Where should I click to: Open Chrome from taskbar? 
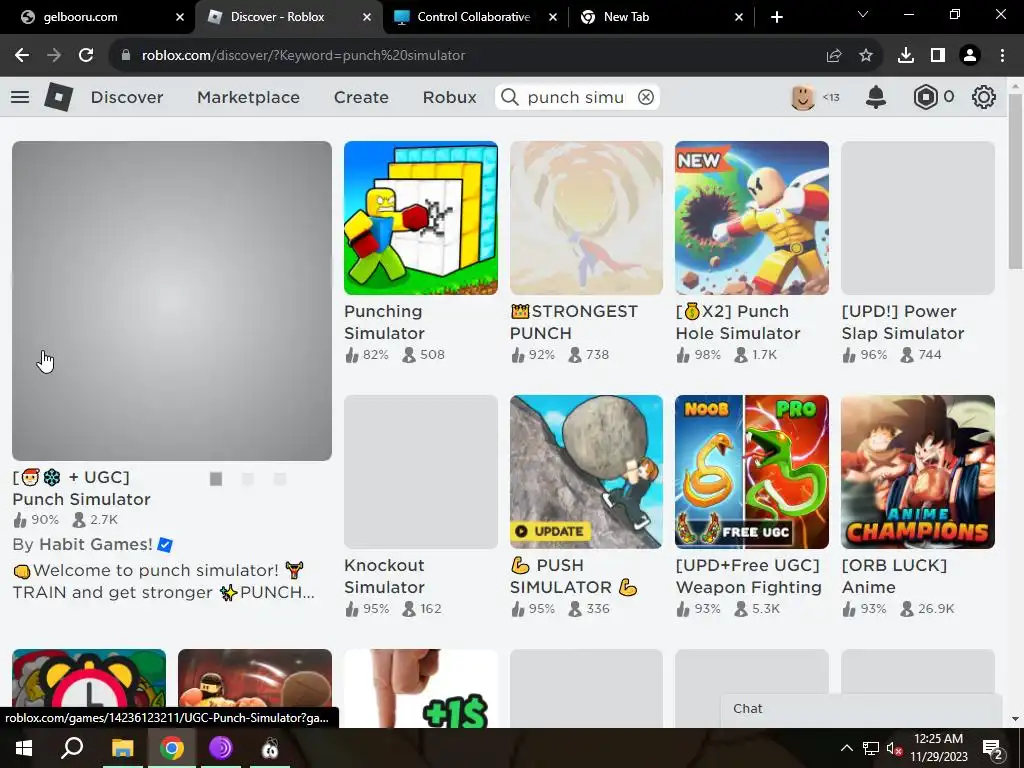(x=172, y=748)
